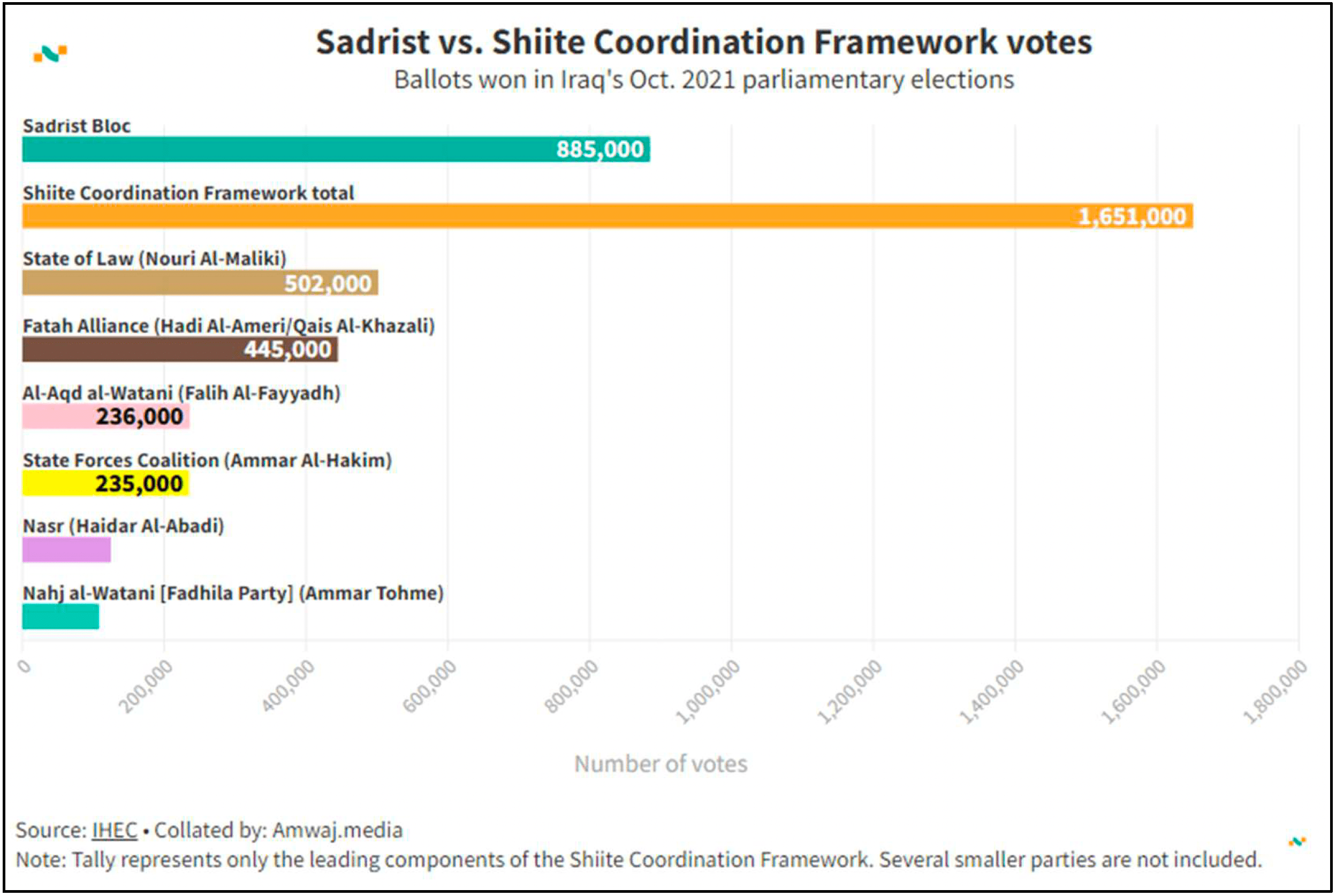Click the small Amwaj logo at bottom right
The image size is (1336, 896).
click(1296, 841)
